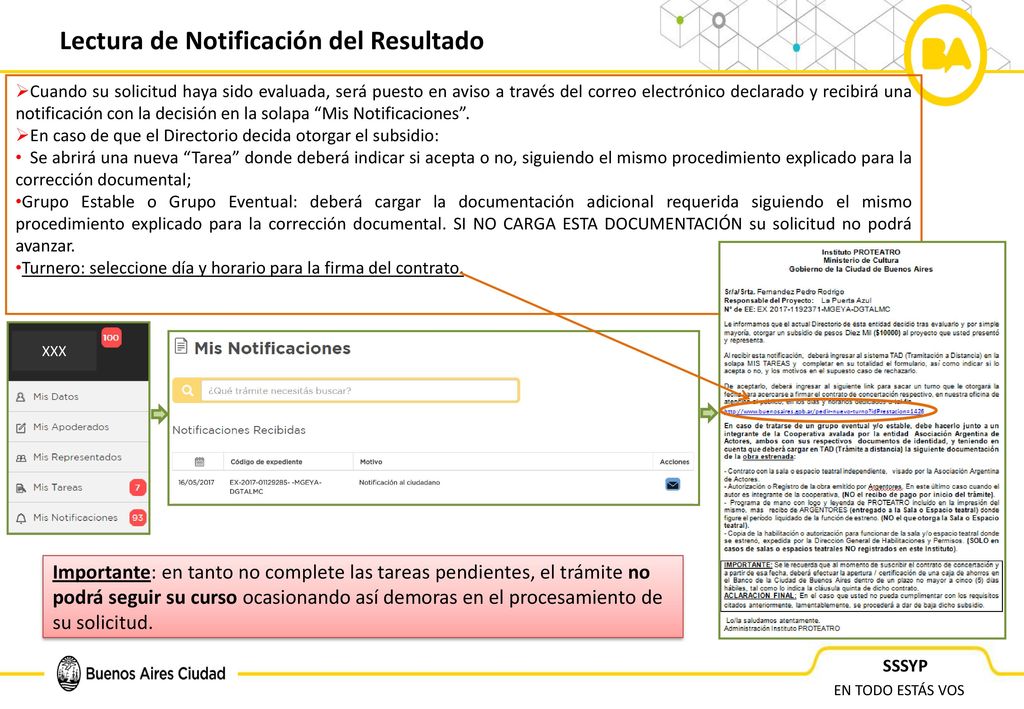This screenshot has height=709, width=1024.
Task: Click the magnifier search icon
Action: 187,390
